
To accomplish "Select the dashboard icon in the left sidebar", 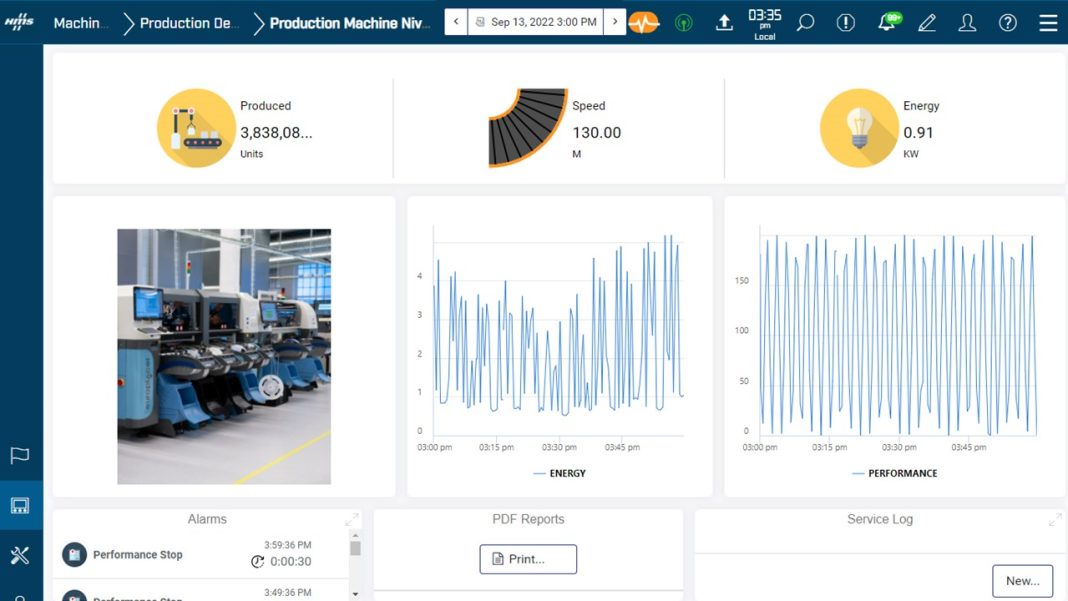I will pos(19,506).
